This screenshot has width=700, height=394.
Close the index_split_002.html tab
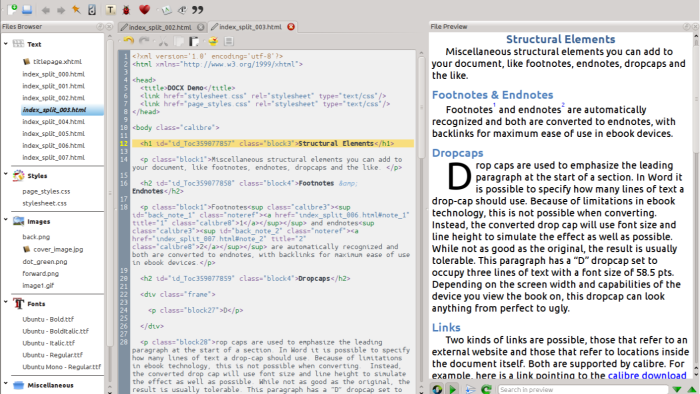(201, 27)
